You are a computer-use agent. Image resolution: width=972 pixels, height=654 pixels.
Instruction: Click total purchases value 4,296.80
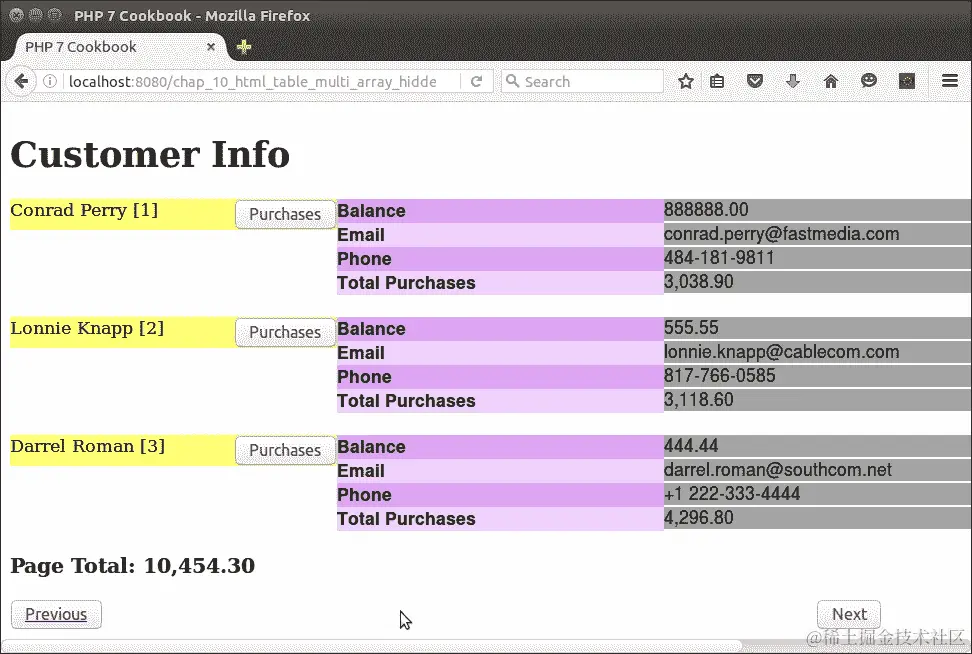[699, 517]
